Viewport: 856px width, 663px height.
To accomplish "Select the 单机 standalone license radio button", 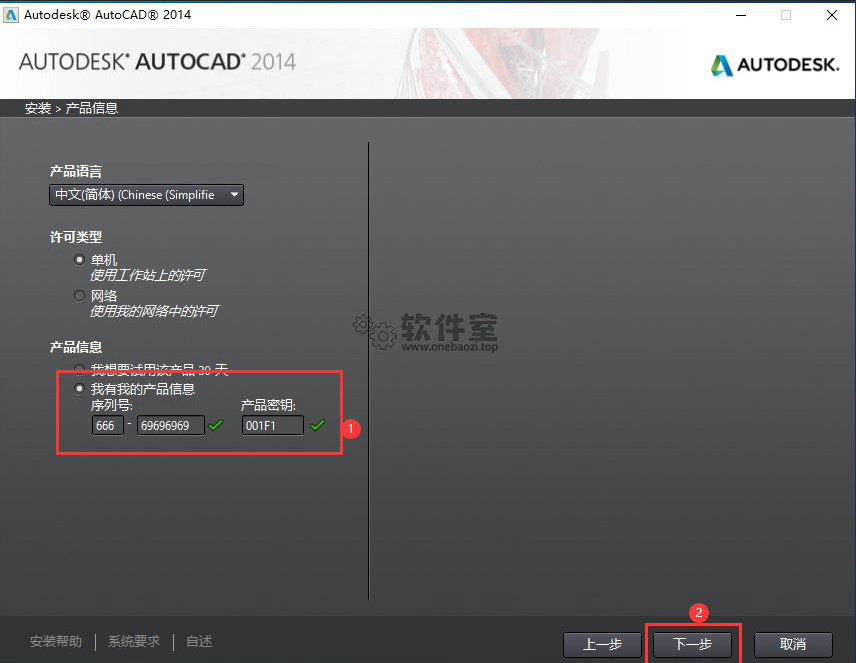I will pos(80,259).
